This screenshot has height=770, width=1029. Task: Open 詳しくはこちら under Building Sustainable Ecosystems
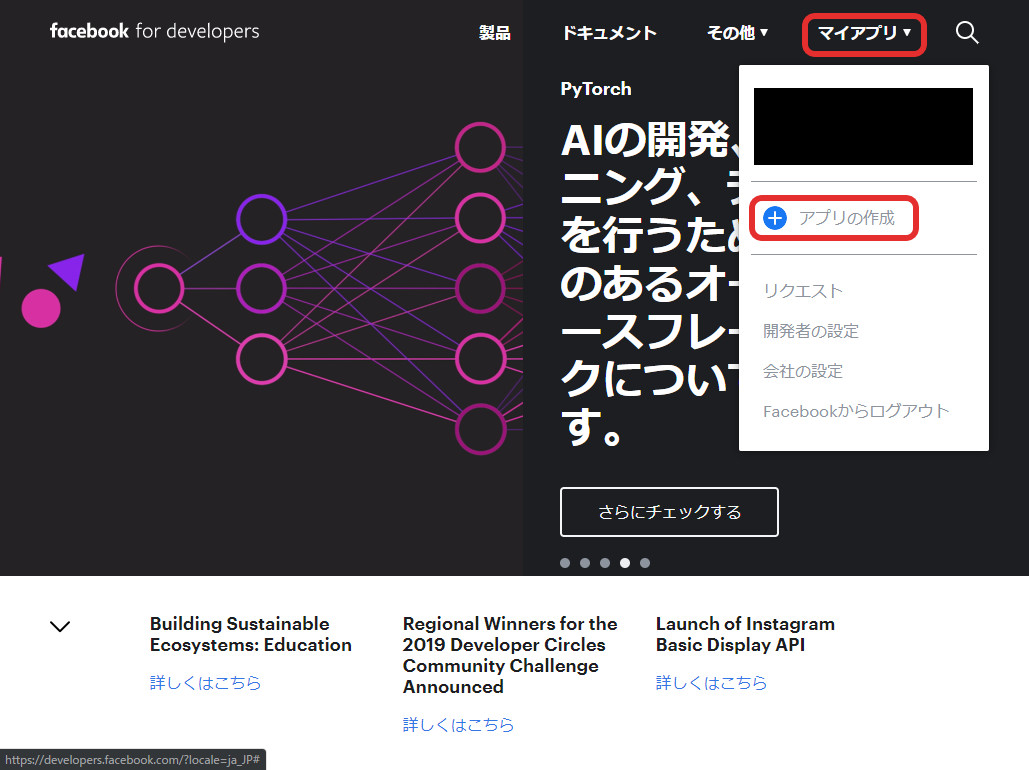click(206, 683)
